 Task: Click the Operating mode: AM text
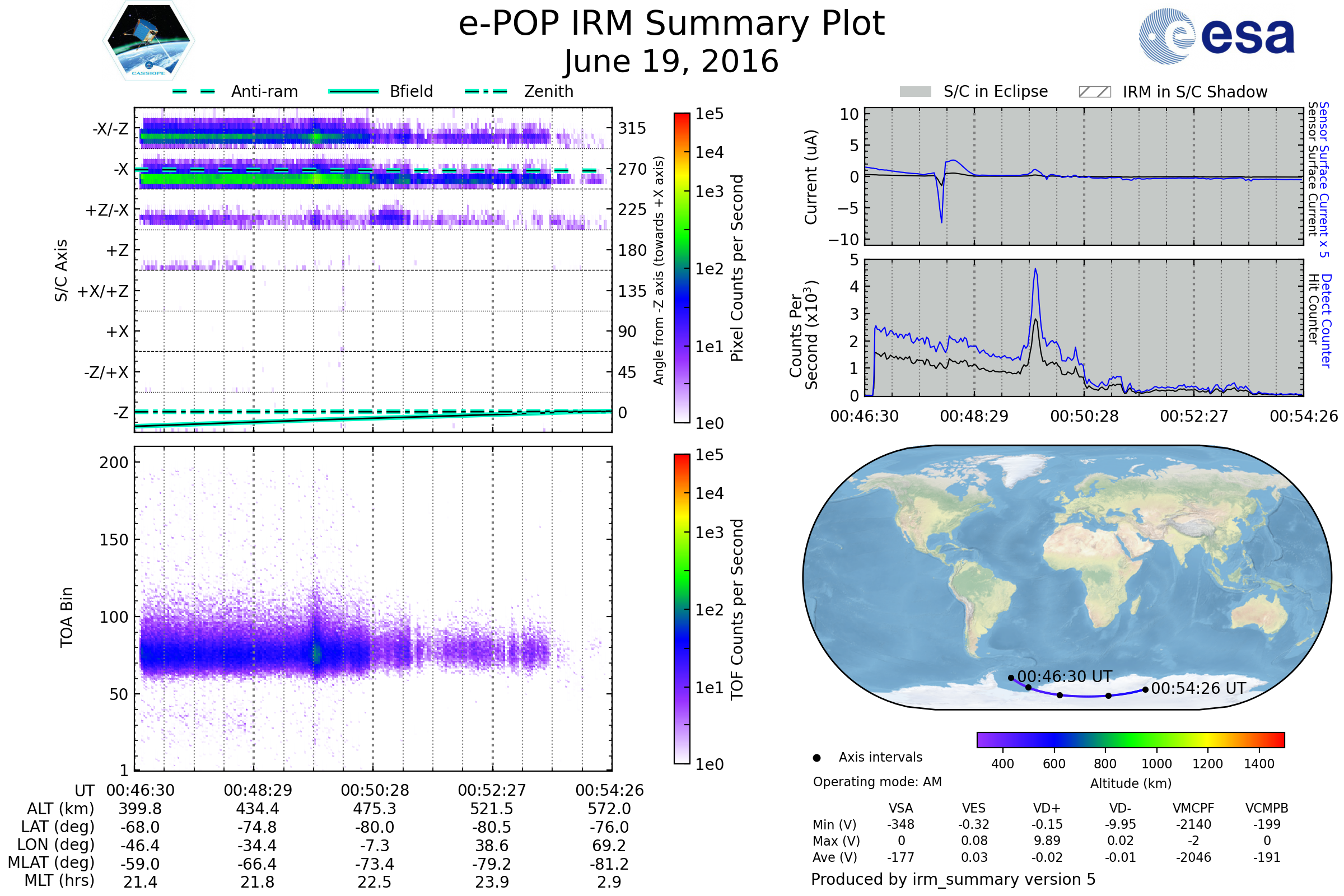[877, 782]
